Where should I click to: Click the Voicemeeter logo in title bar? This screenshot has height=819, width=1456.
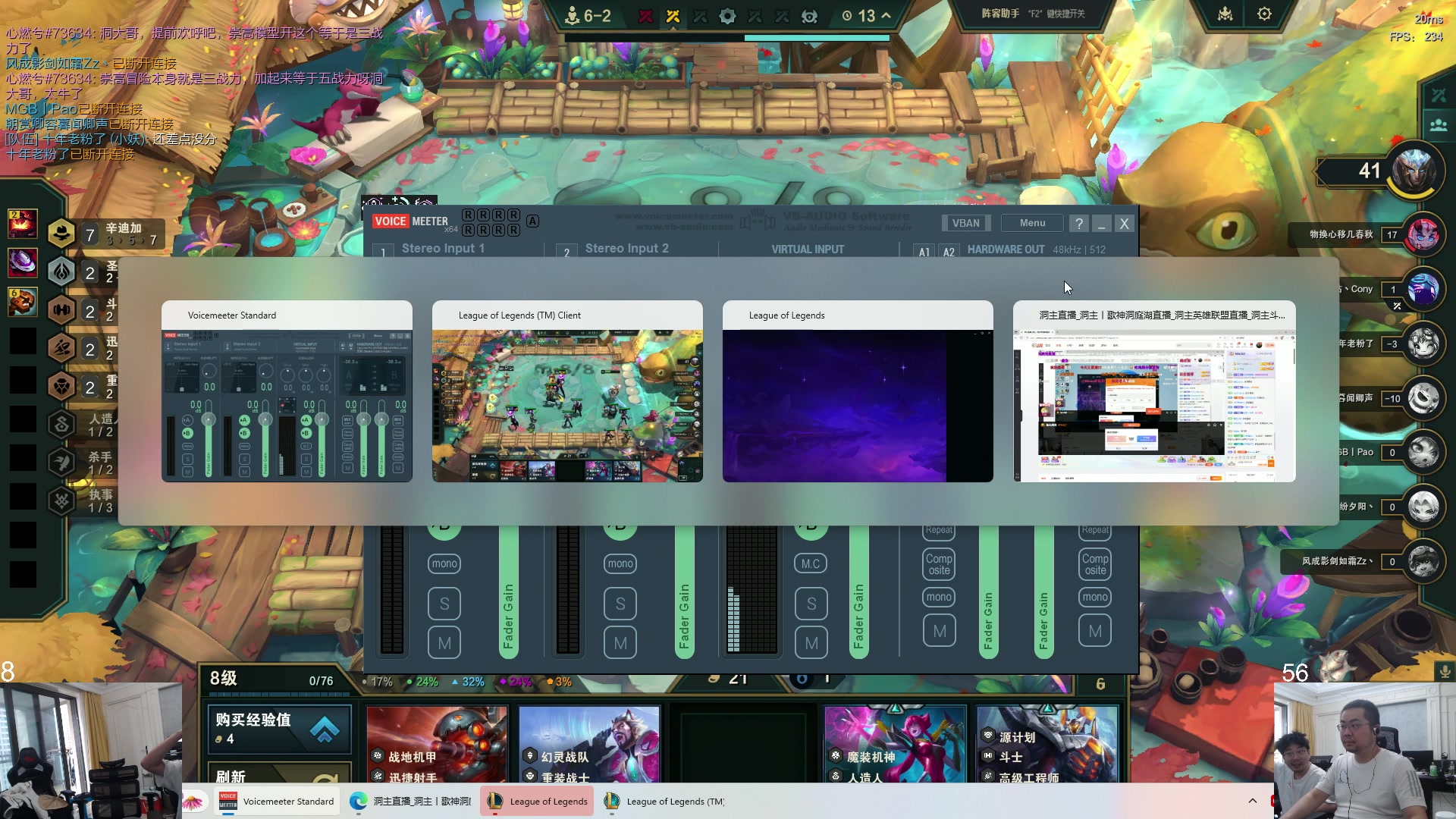[410, 221]
